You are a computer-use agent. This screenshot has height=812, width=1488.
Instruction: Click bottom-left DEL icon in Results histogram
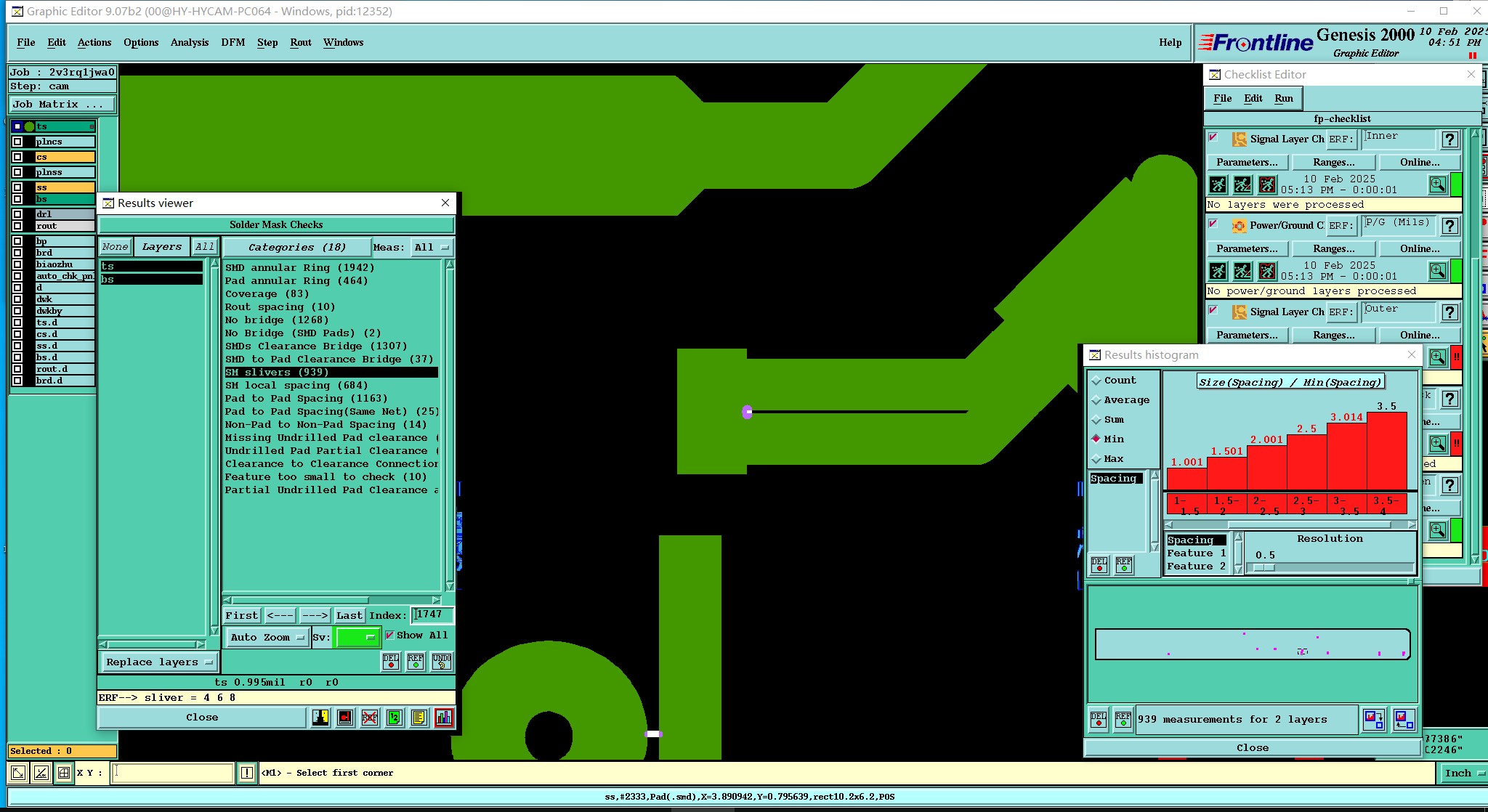tap(1099, 720)
